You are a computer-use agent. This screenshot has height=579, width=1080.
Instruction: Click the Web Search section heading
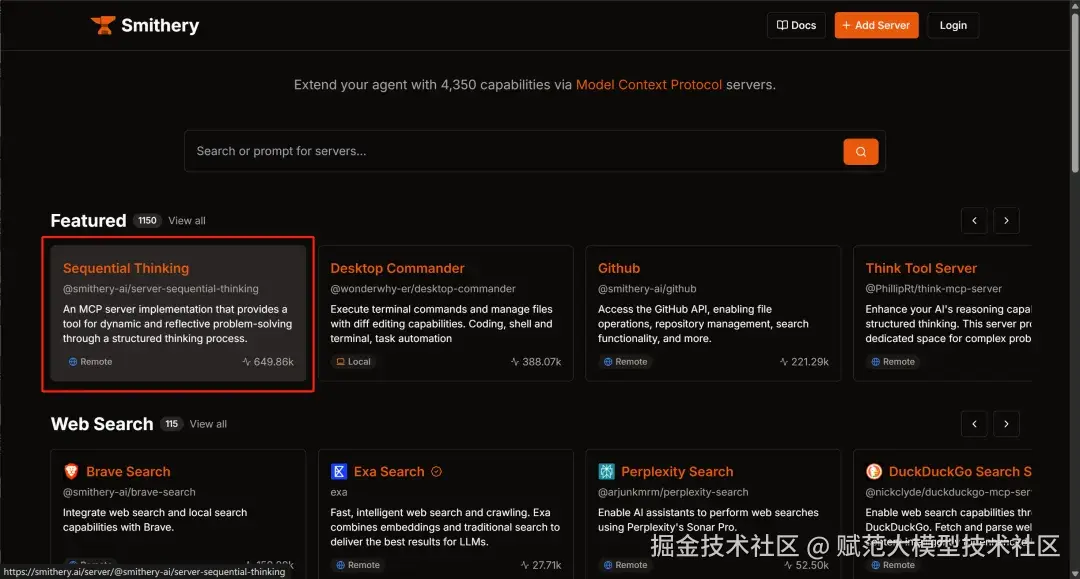coord(102,423)
